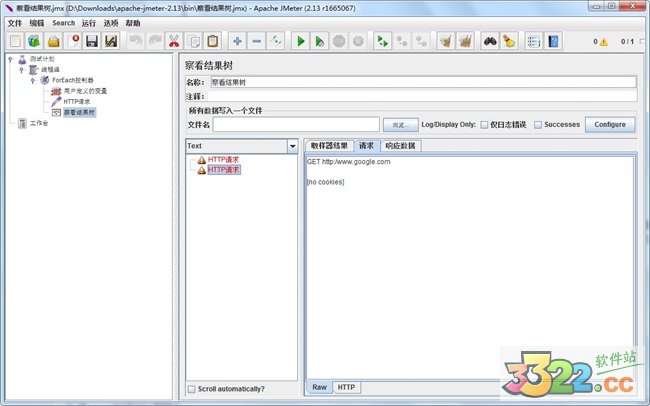This screenshot has height=406, width=650.
Task: Select the Raw bottom tab
Action: pyautogui.click(x=319, y=387)
